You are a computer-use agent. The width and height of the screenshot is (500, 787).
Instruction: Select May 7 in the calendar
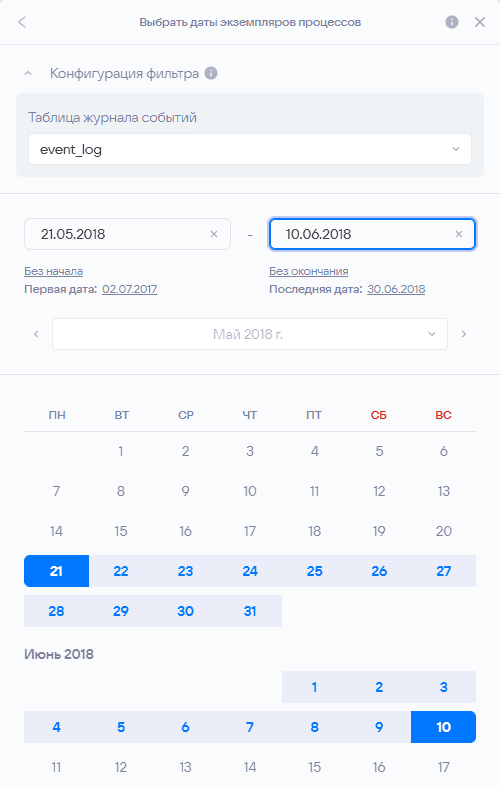click(56, 491)
